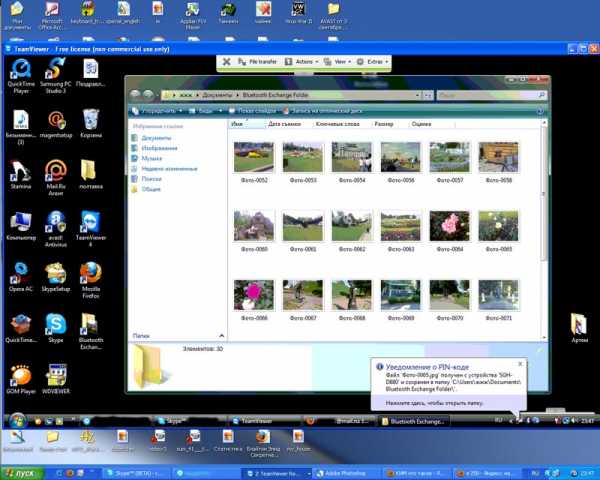Click the Размер column header

(384, 124)
